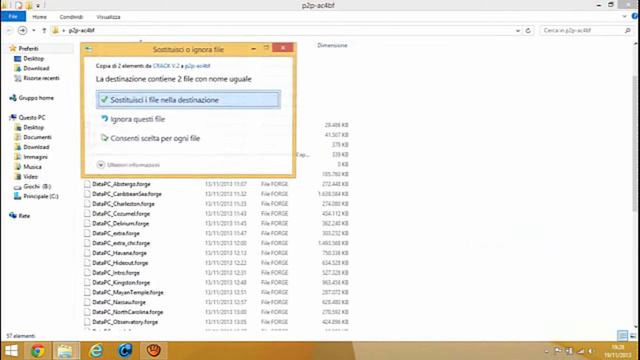Image resolution: width=640 pixels, height=360 pixels.
Task: Switch to the Visualizza ribbon tab
Action: point(108,17)
